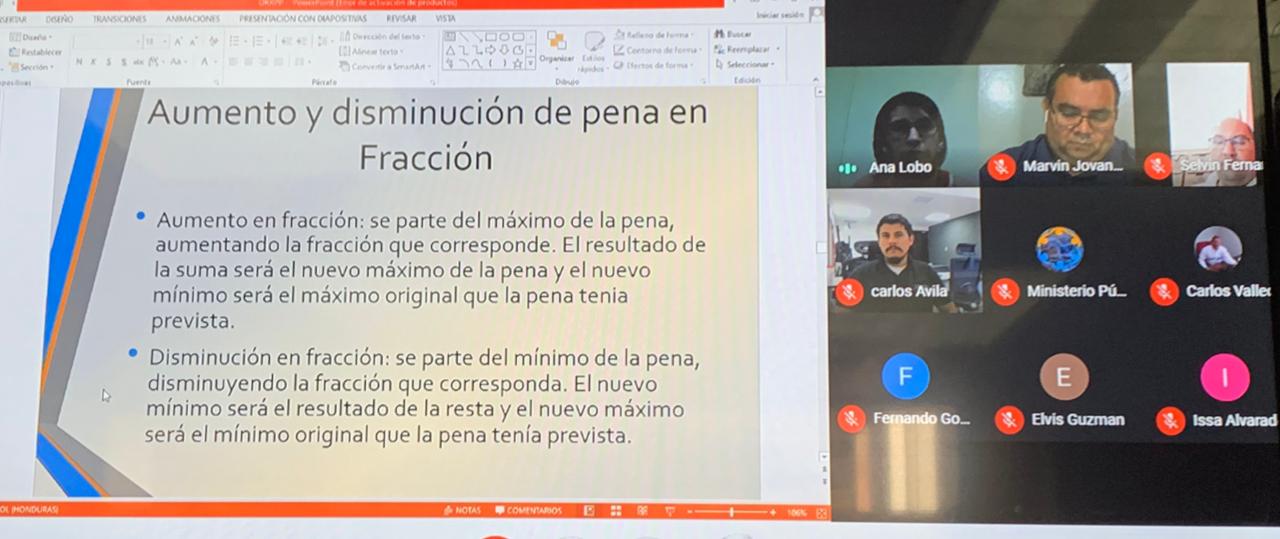Click fit slide to window icon
Screen dimensions: 1280x539
(821, 512)
